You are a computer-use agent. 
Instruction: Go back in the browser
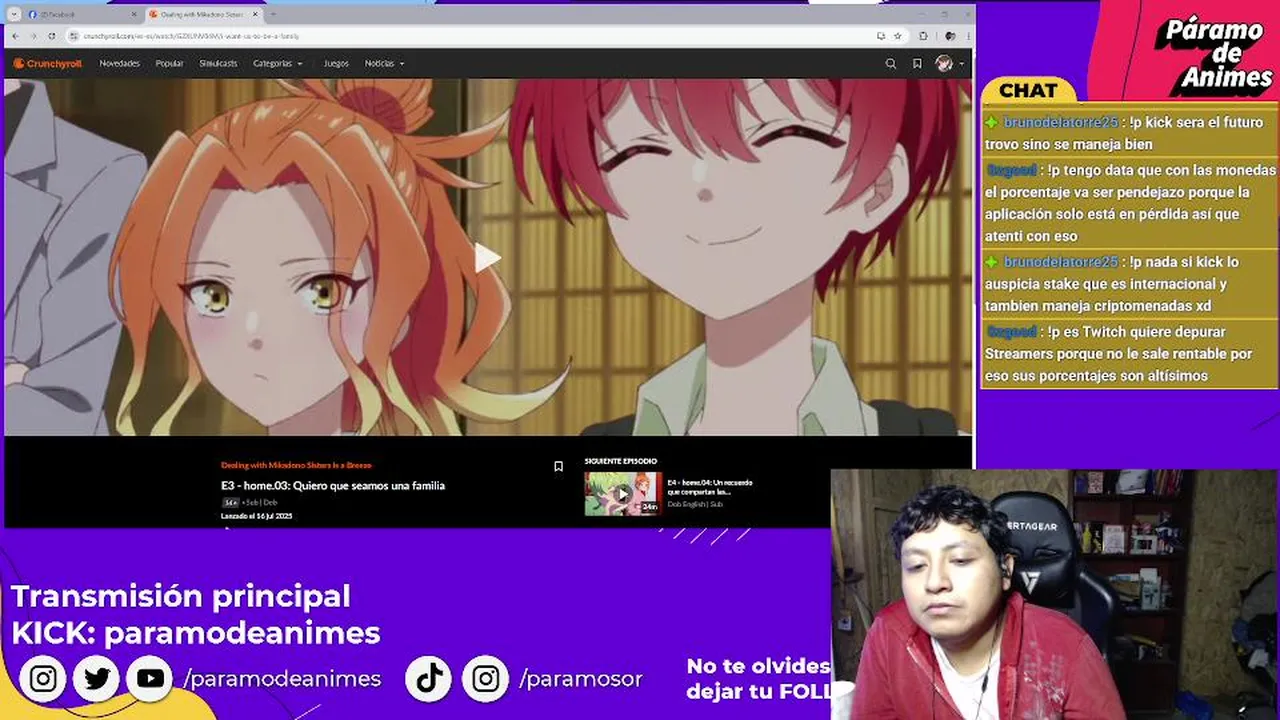14,35
